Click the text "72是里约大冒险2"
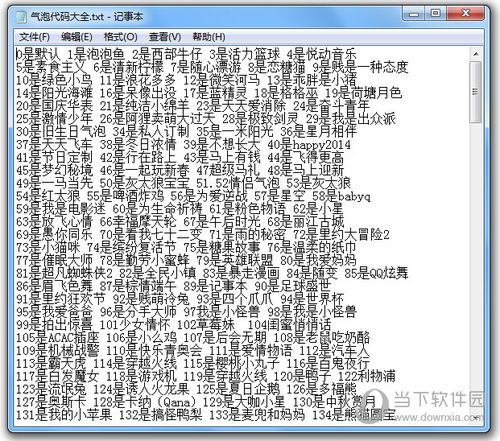Viewport: 500px width, 441px height. 341,235
